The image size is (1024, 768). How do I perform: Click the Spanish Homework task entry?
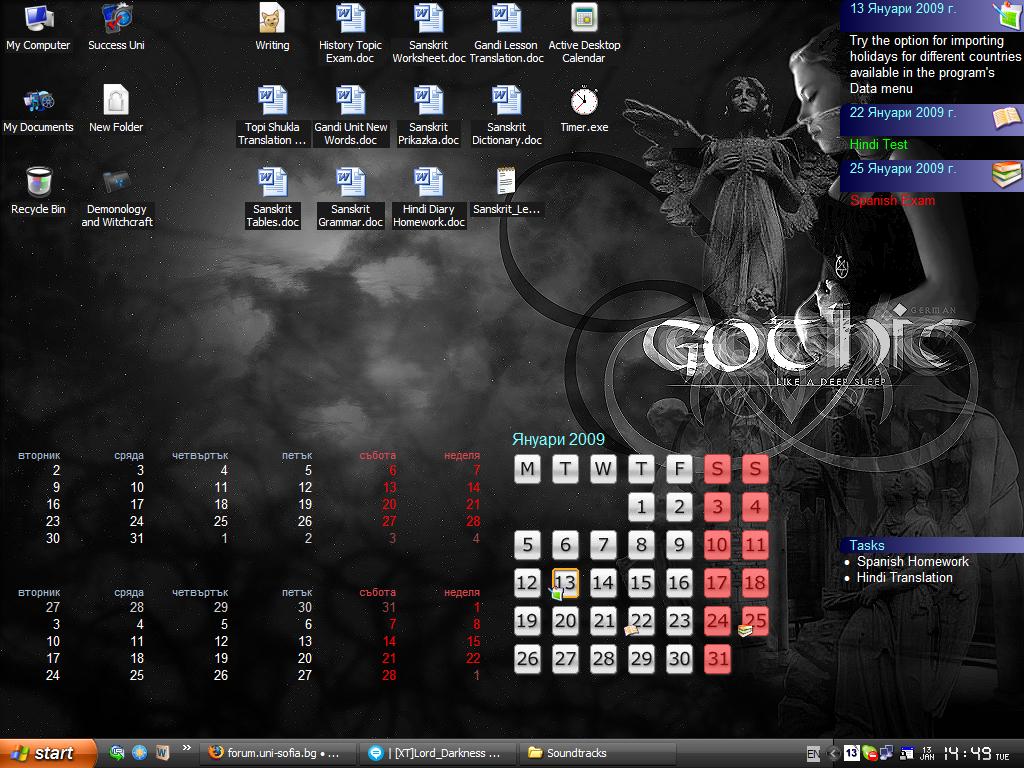coord(912,562)
